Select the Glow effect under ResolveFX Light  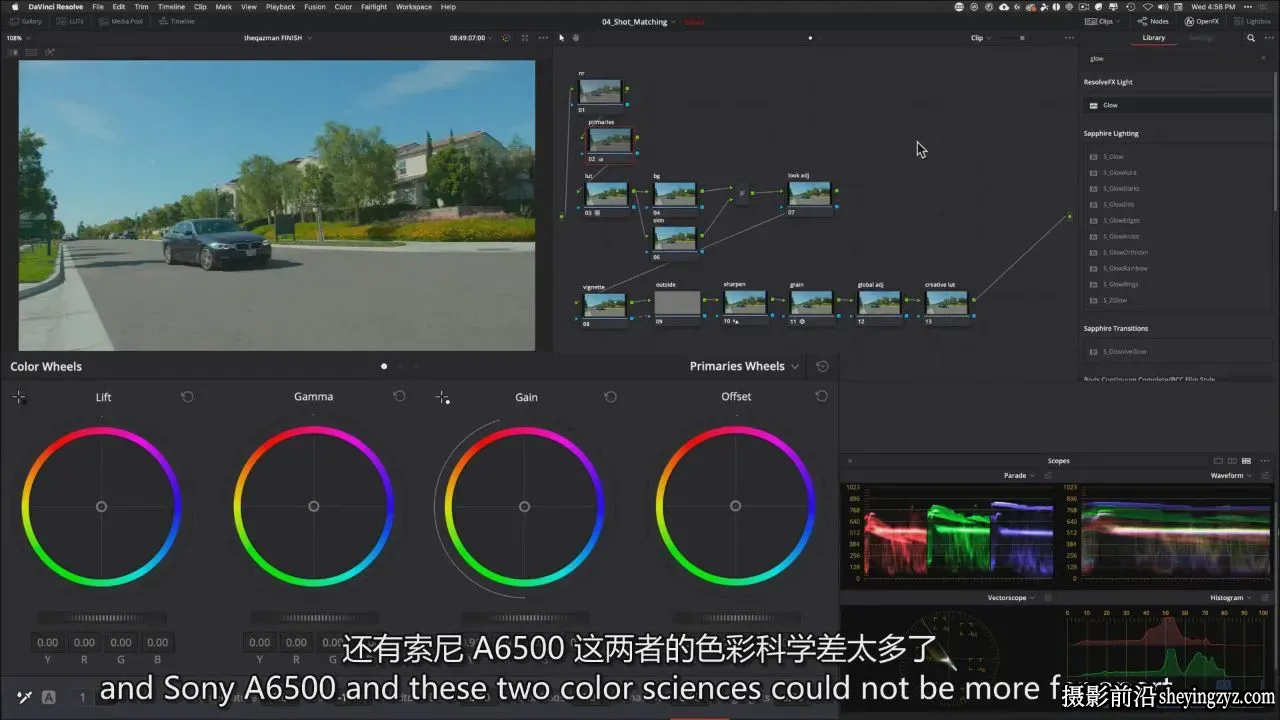coord(1178,105)
